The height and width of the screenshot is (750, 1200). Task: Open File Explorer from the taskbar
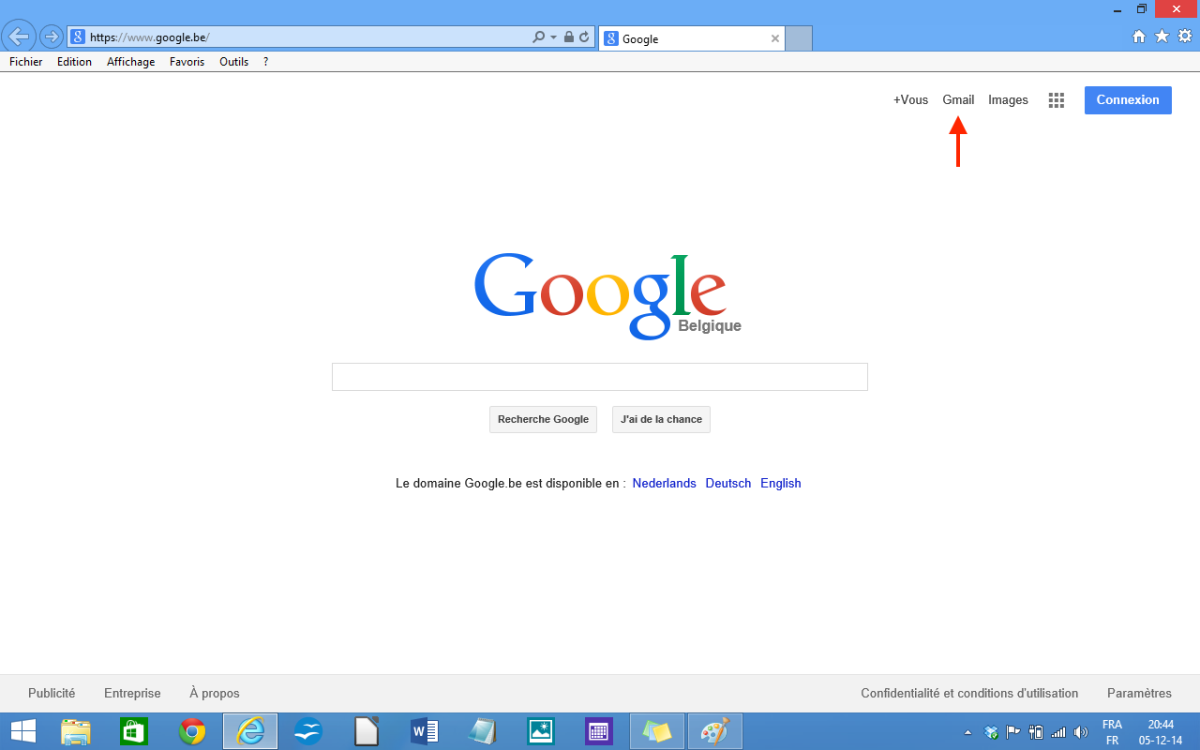[x=76, y=732]
